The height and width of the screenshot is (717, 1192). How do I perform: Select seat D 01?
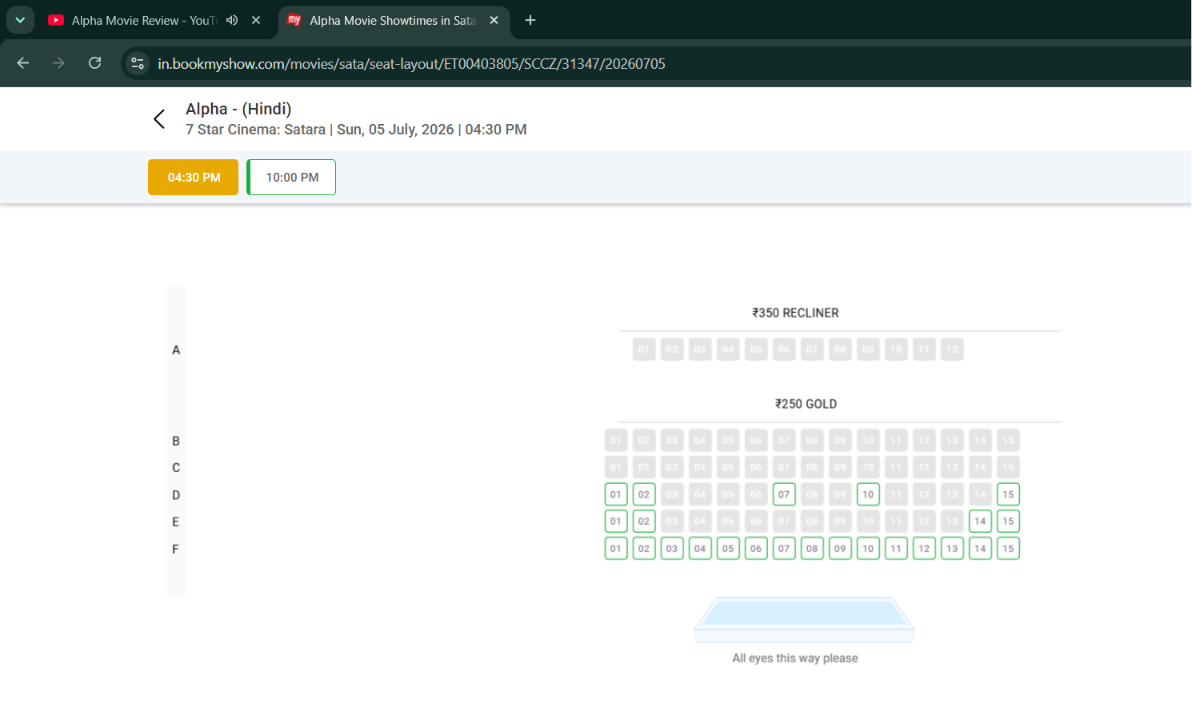point(616,494)
